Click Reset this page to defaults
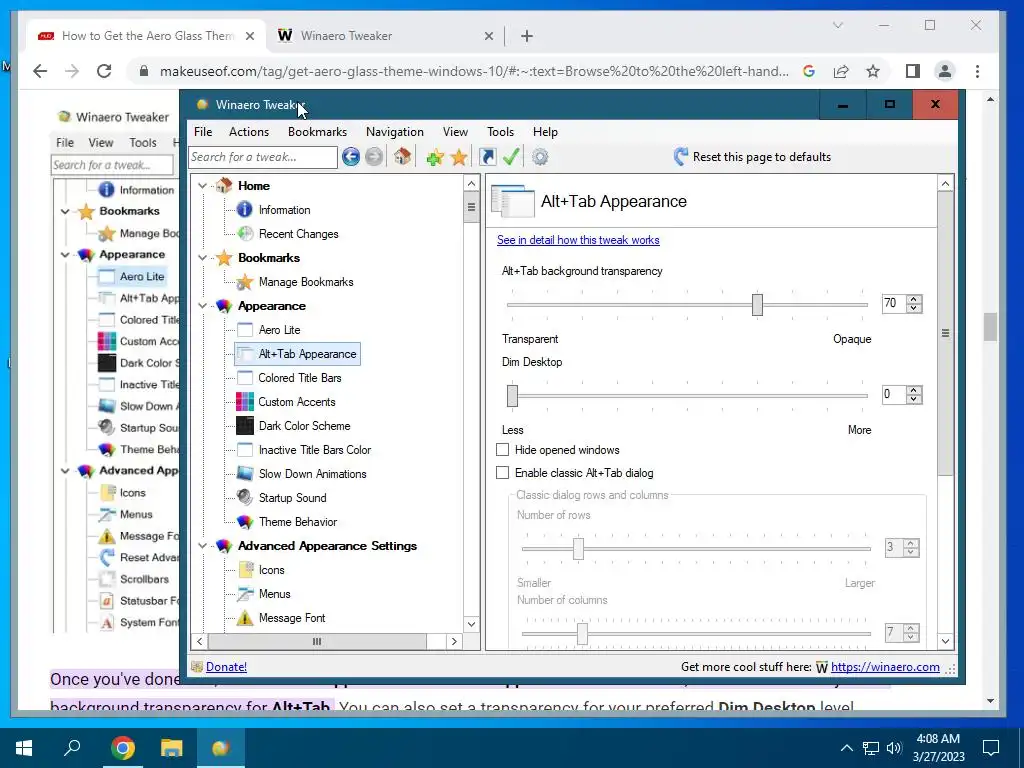 tap(752, 157)
